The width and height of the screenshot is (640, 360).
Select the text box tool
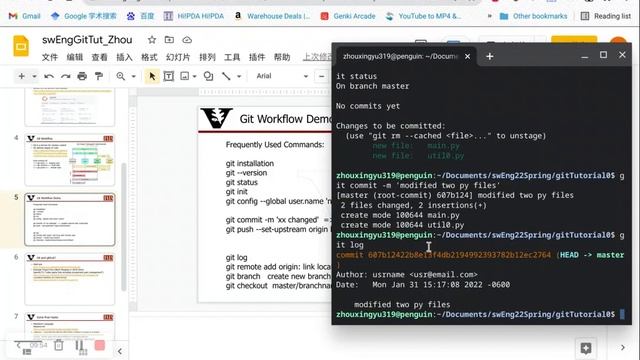click(x=169, y=76)
